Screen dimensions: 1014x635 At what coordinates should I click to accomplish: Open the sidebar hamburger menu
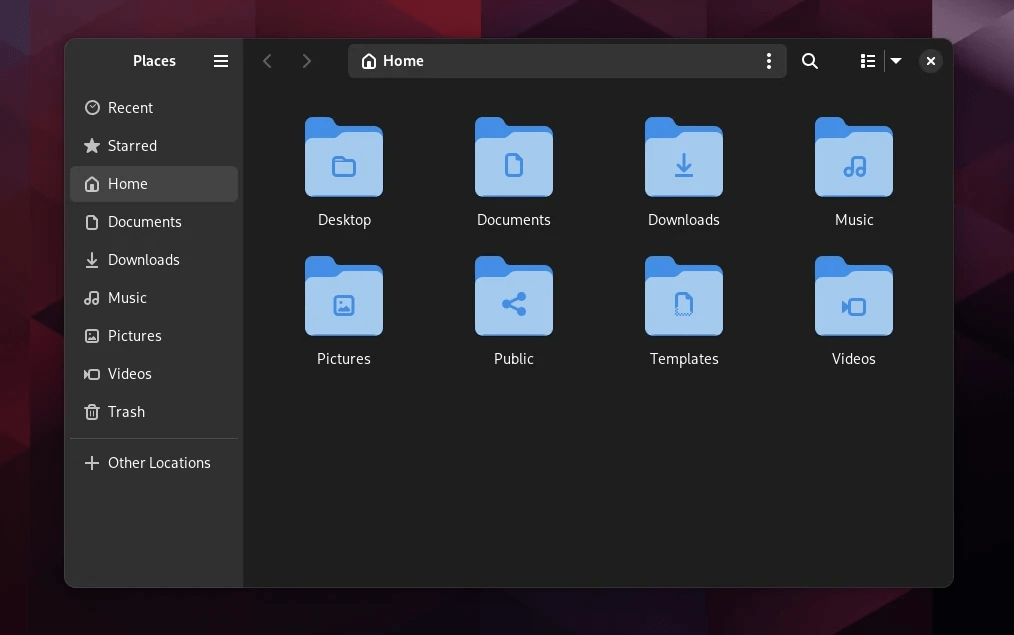point(221,61)
